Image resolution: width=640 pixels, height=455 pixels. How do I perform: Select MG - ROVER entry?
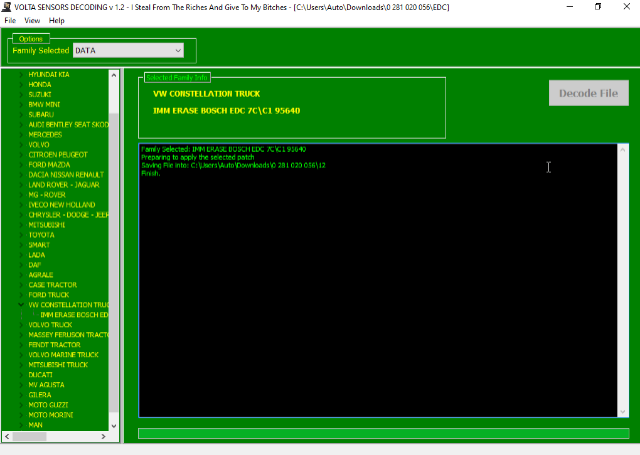coord(47,195)
